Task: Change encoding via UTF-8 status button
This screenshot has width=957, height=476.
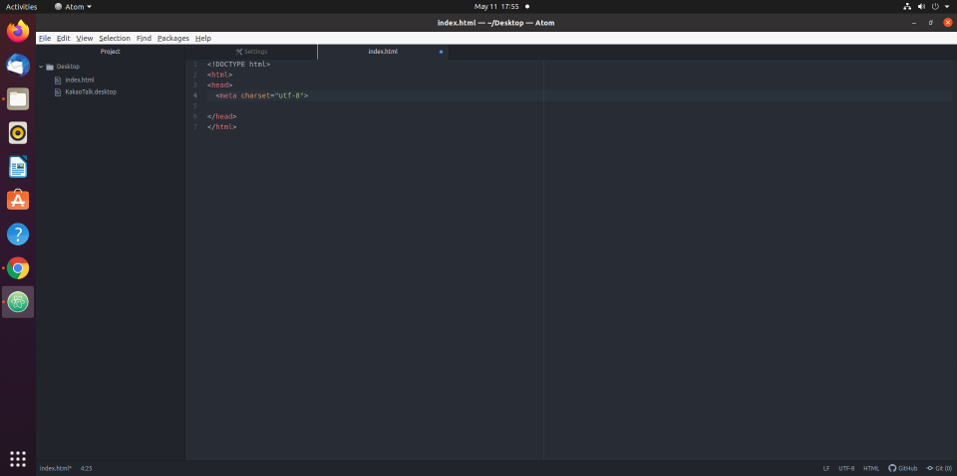Action: [846, 468]
